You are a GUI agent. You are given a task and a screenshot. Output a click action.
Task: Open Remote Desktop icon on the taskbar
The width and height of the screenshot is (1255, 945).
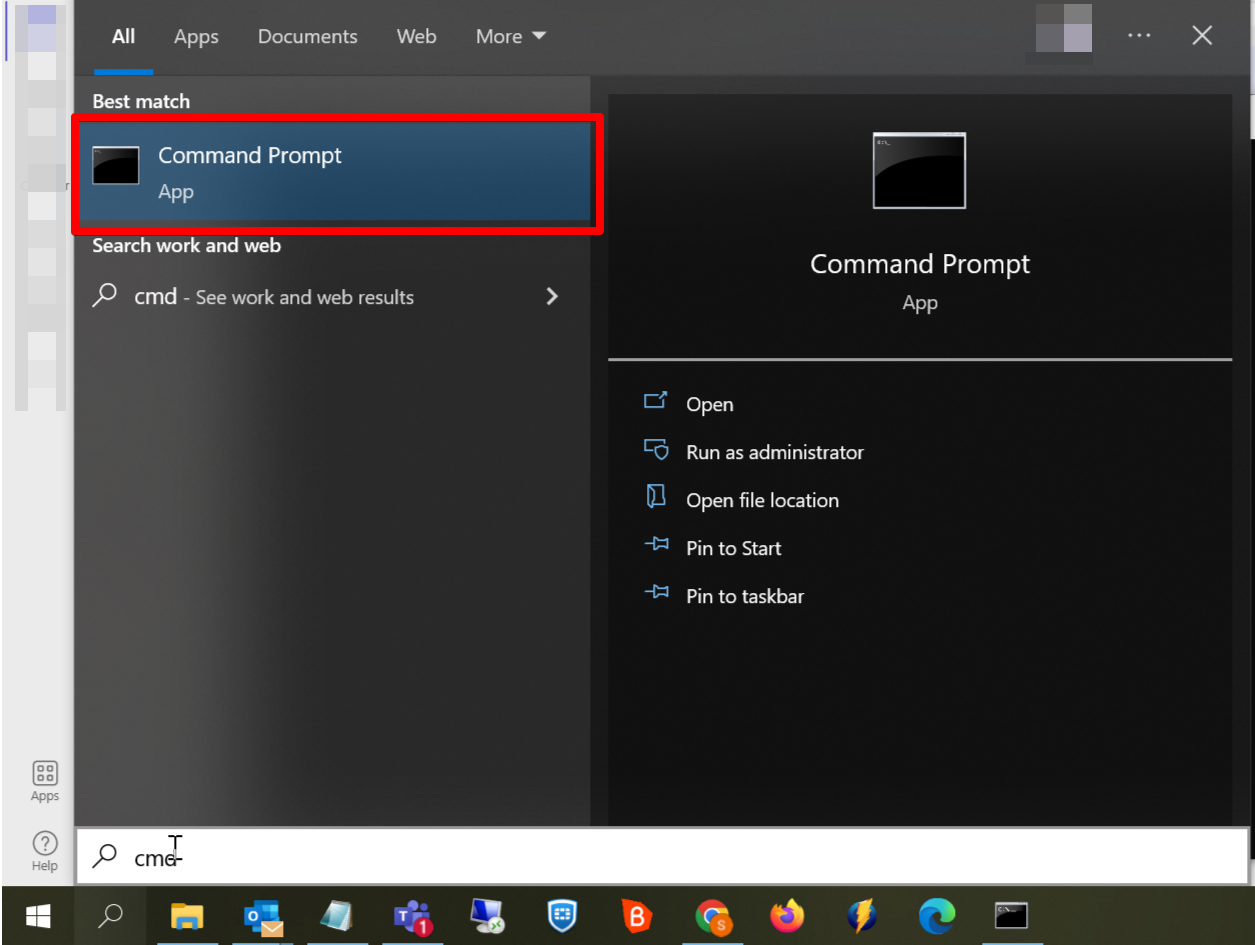pos(487,915)
